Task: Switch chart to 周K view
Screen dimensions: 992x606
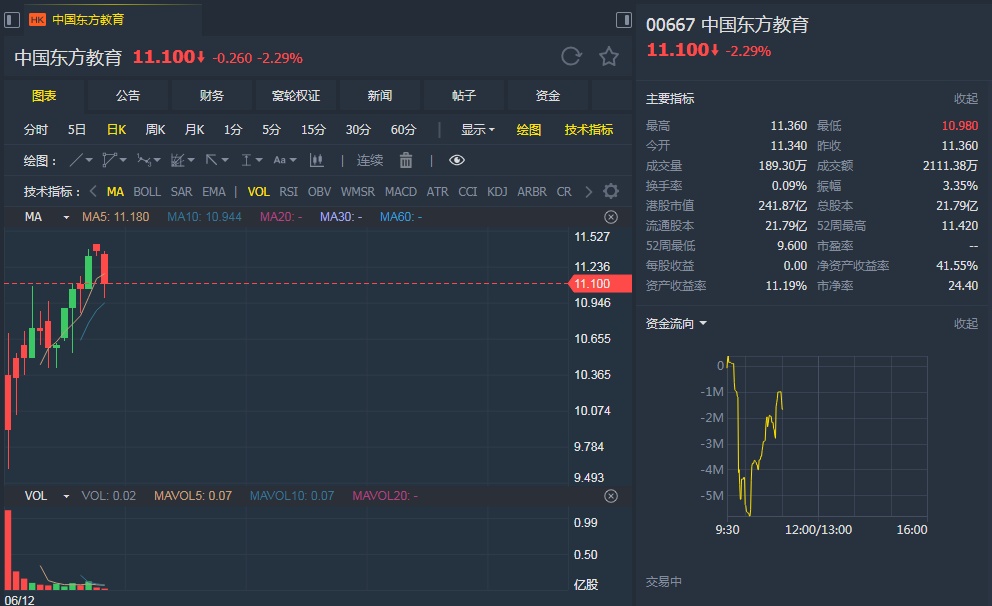Action: point(155,130)
